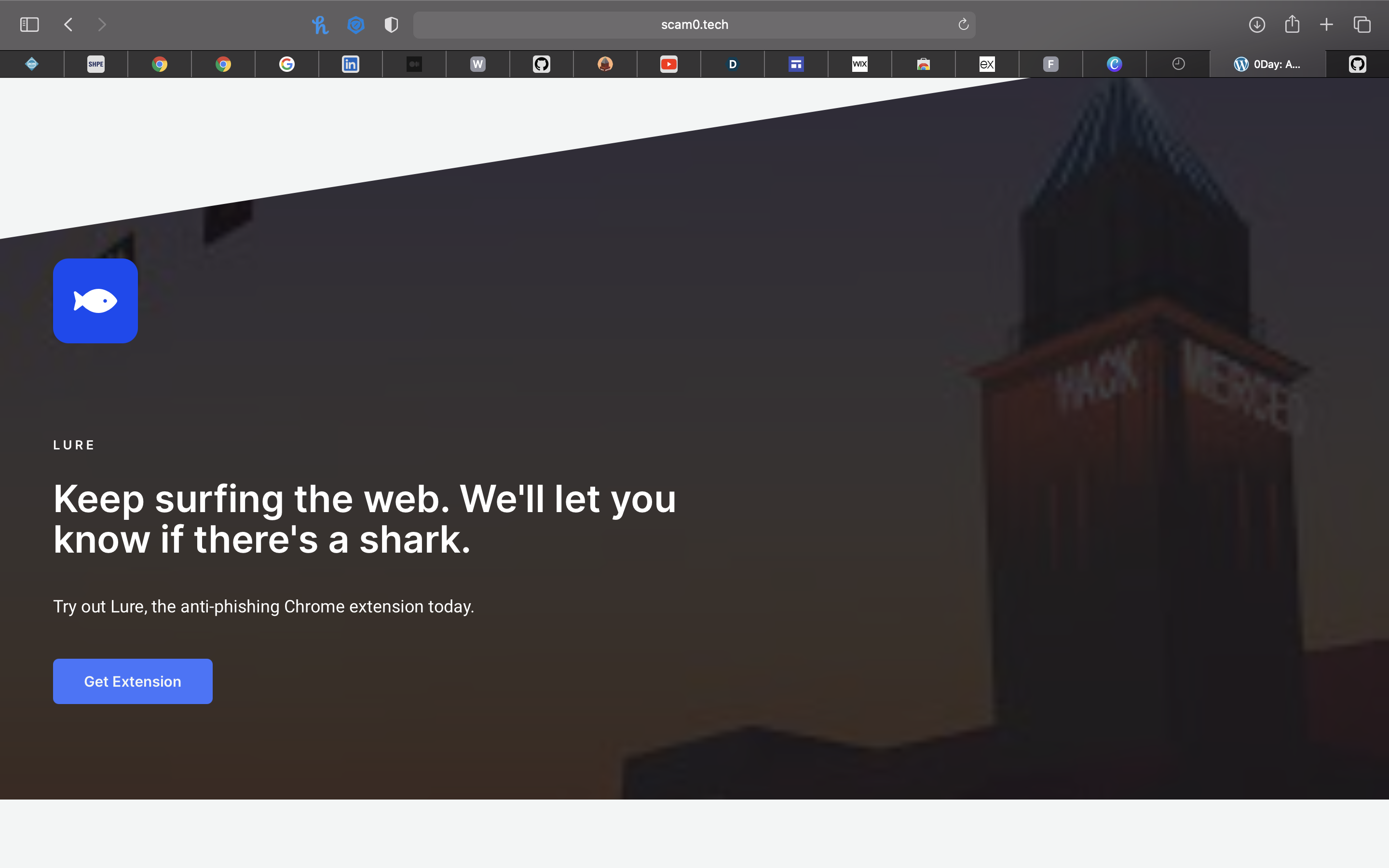
Task: Click the blue Lure fish logo
Action: [95, 301]
